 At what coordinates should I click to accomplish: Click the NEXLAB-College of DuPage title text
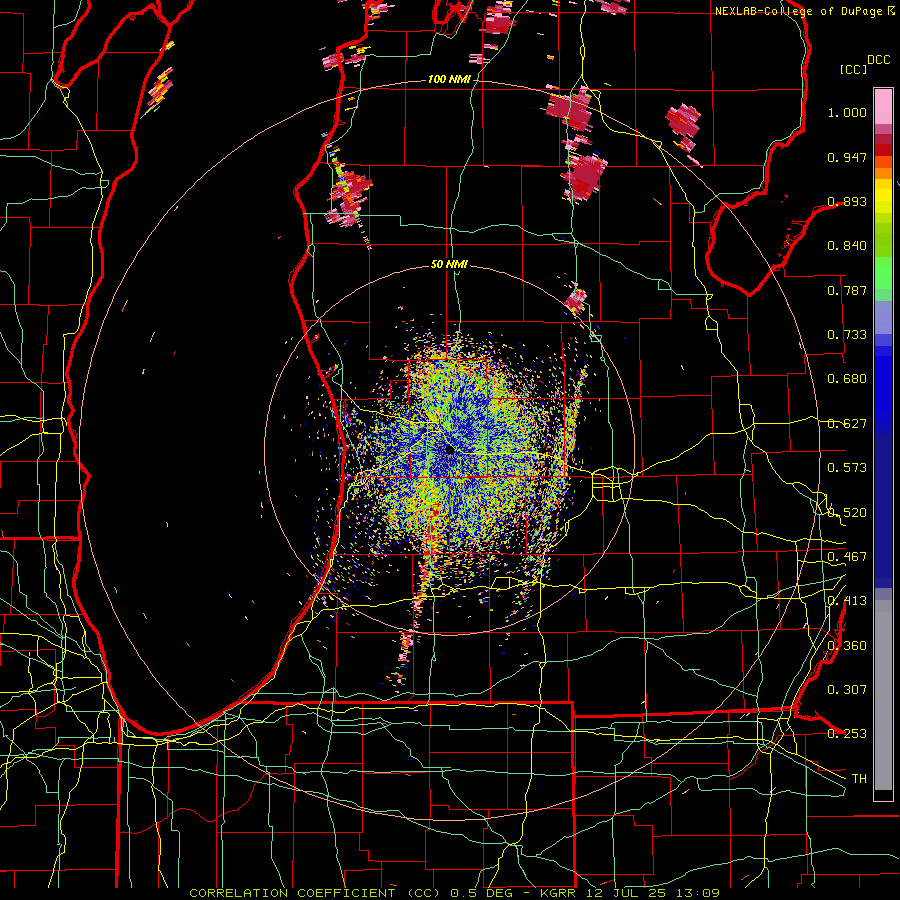(x=804, y=11)
